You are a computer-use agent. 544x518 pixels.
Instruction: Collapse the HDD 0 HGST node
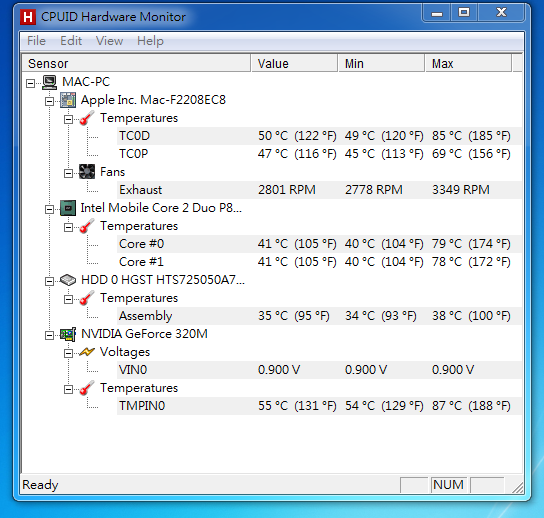(x=49, y=281)
